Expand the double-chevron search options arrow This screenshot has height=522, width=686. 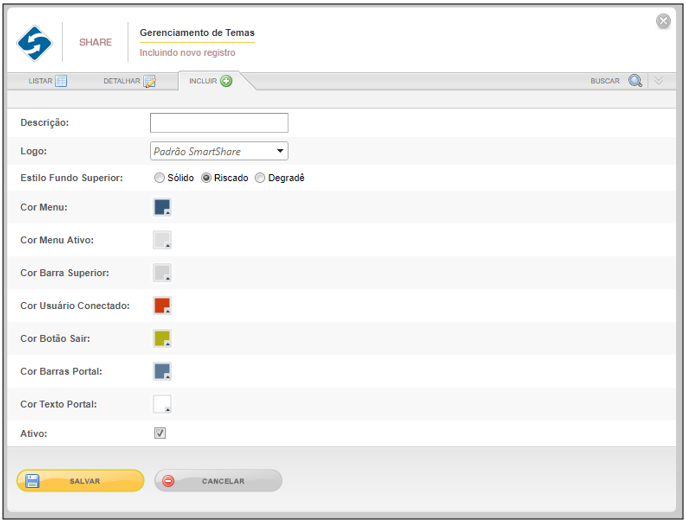pyautogui.click(x=658, y=81)
